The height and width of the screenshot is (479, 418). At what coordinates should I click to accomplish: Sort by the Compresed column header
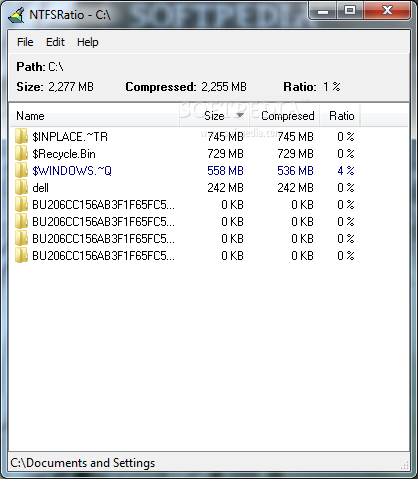click(x=285, y=116)
